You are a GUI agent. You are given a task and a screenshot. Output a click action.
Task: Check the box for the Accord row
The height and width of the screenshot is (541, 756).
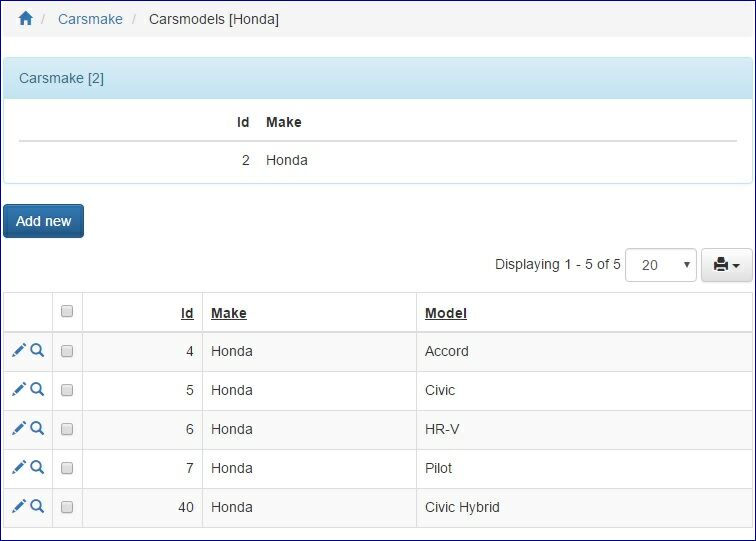(x=67, y=351)
